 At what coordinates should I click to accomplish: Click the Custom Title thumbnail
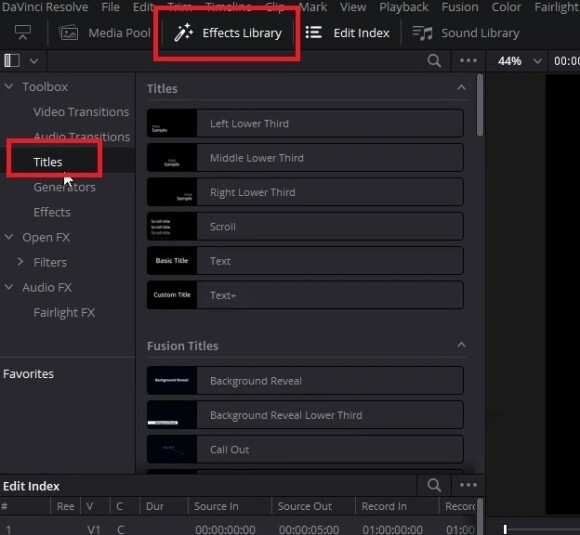tap(172, 295)
